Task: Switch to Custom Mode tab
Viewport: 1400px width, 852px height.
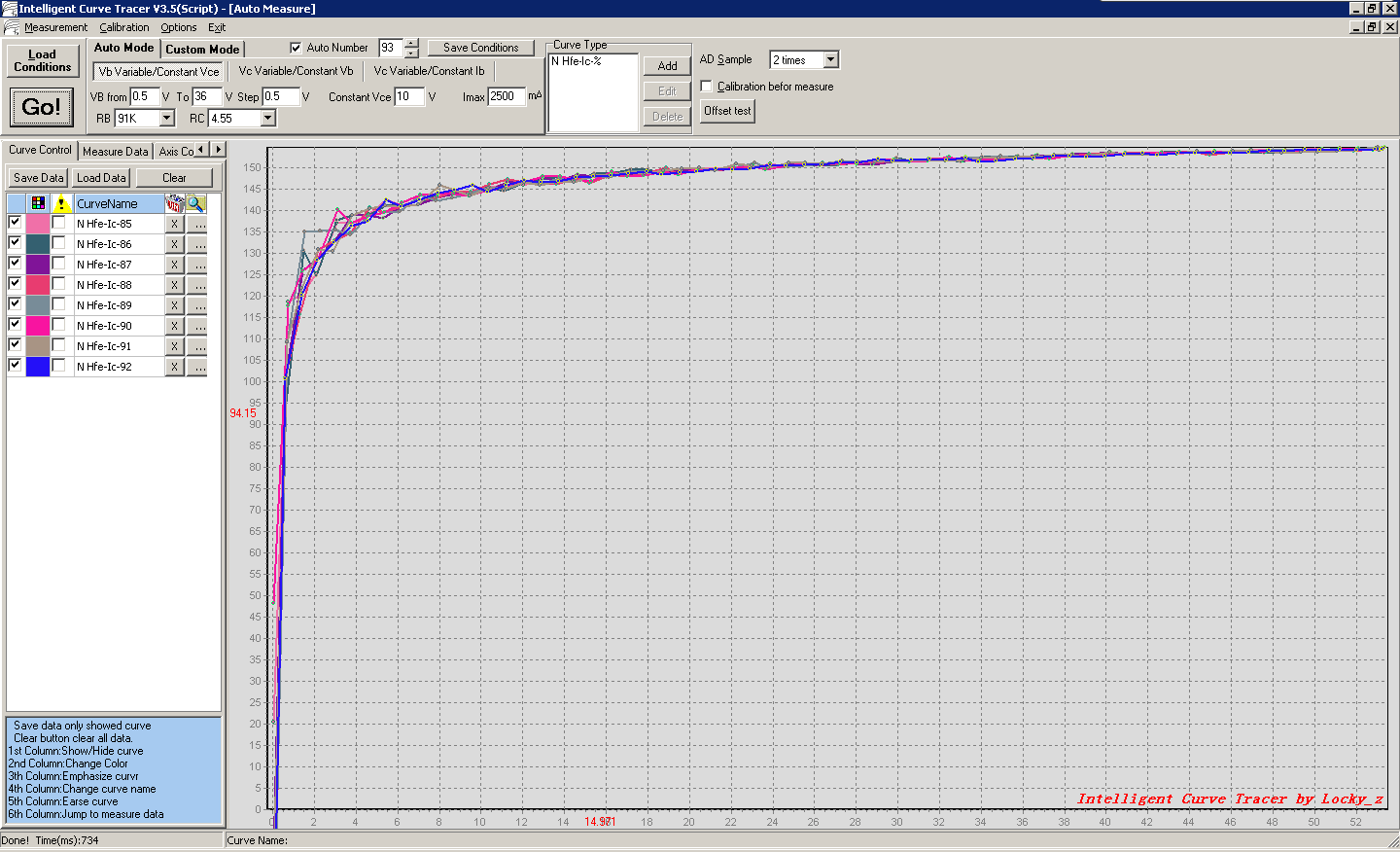Action: click(x=202, y=49)
